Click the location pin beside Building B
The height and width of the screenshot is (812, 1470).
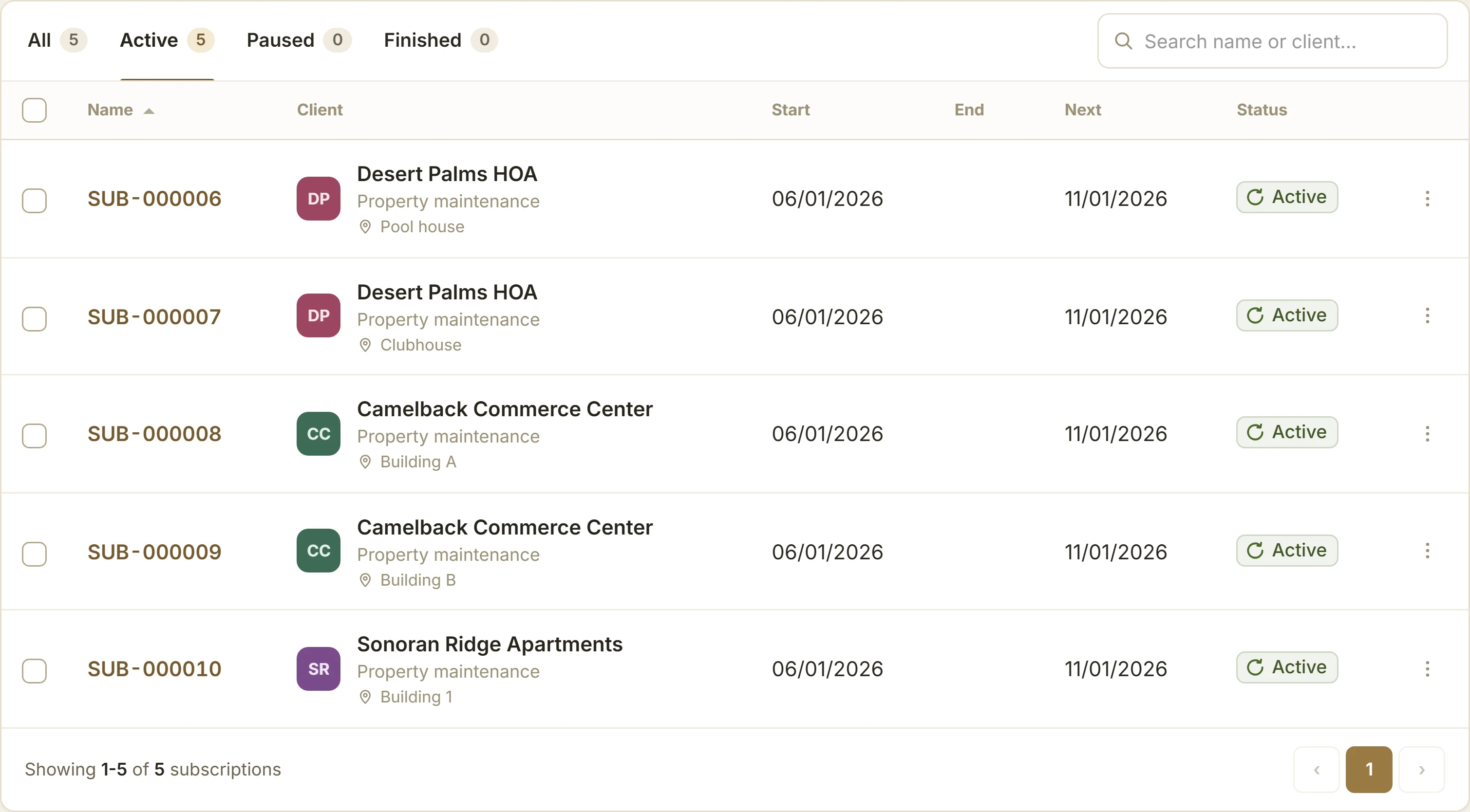(x=365, y=580)
